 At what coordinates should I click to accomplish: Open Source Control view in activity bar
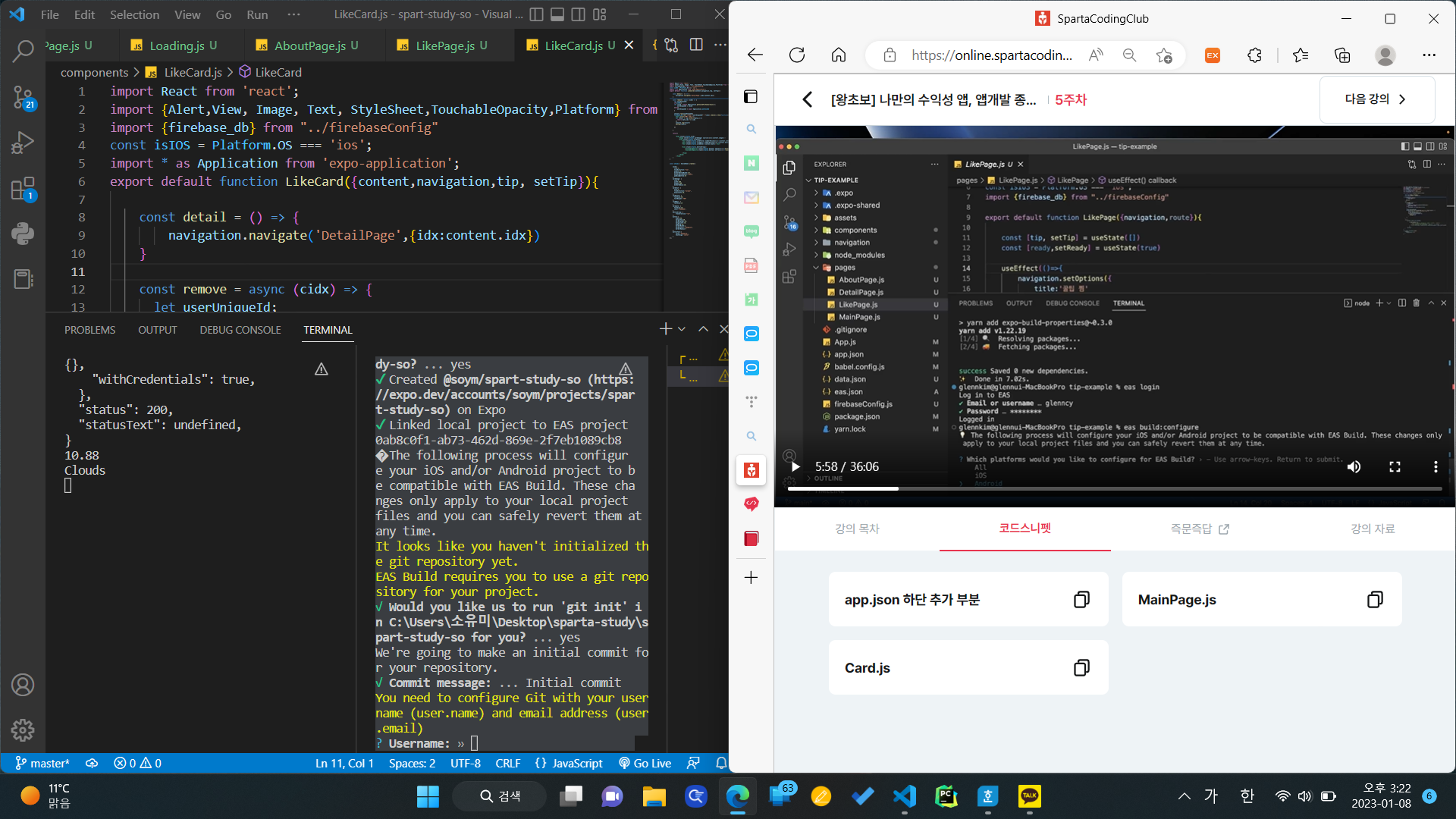point(23,97)
